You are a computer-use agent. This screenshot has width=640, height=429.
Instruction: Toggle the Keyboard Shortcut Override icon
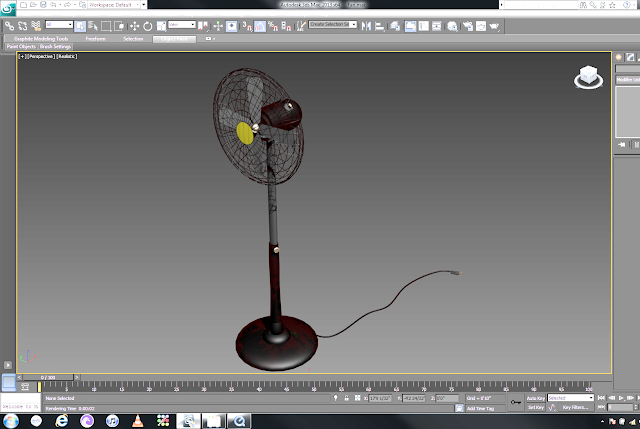pos(231,26)
